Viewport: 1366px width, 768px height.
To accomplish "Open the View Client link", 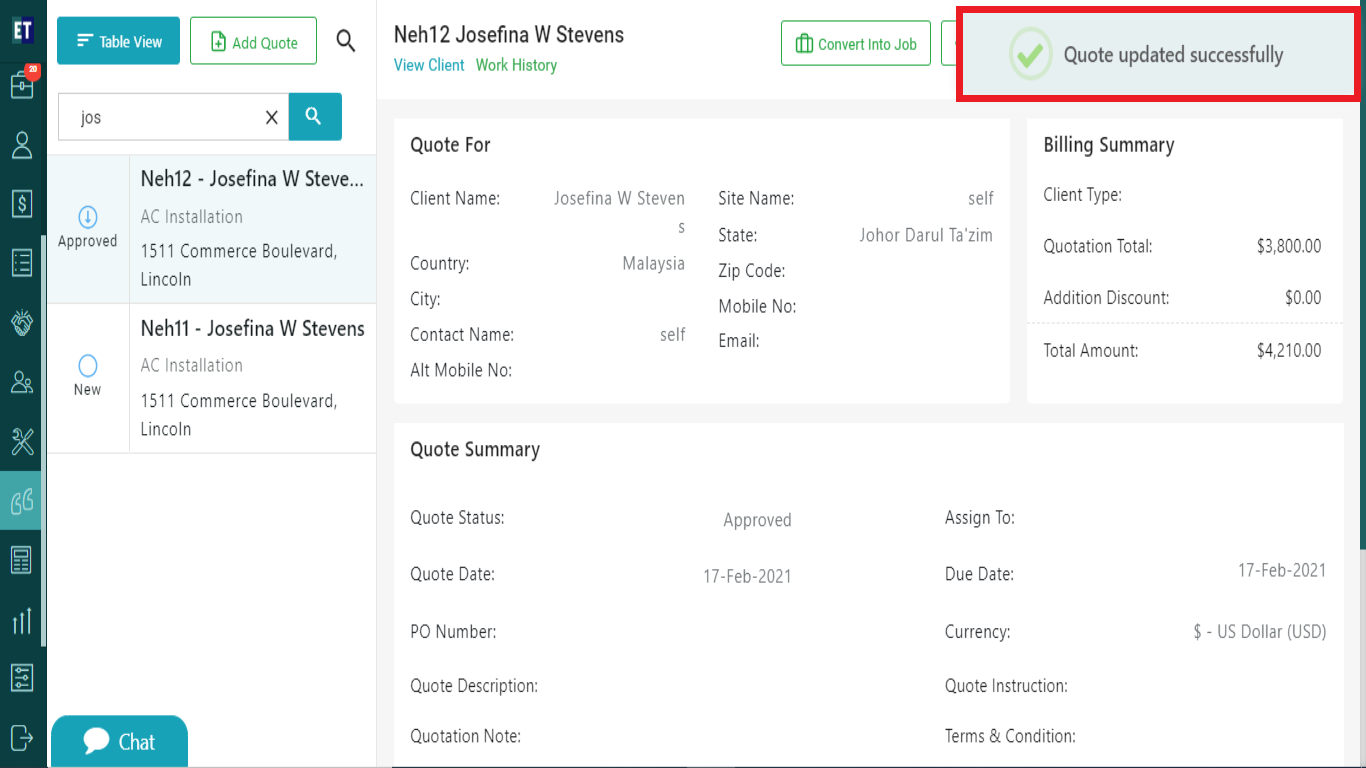I will (429, 65).
